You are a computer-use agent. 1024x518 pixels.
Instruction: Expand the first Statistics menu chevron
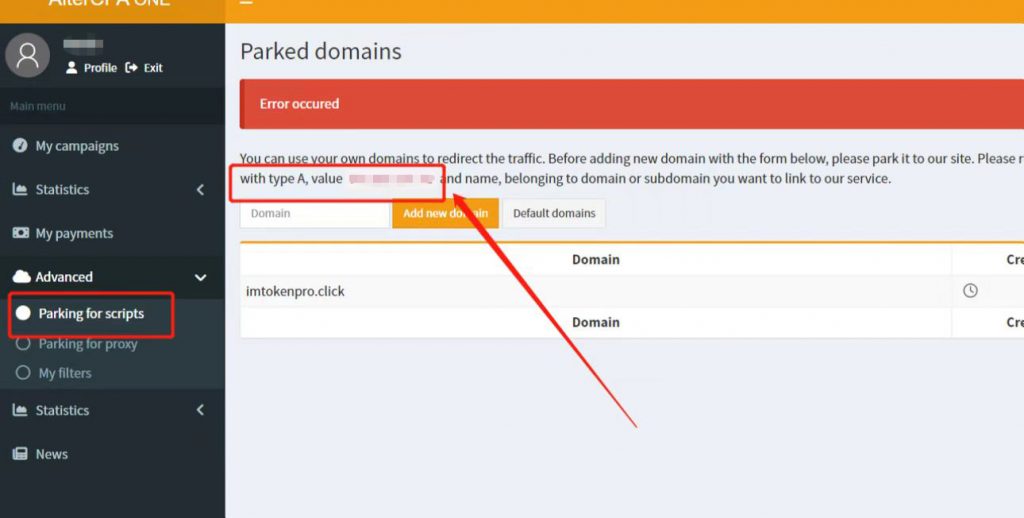200,189
